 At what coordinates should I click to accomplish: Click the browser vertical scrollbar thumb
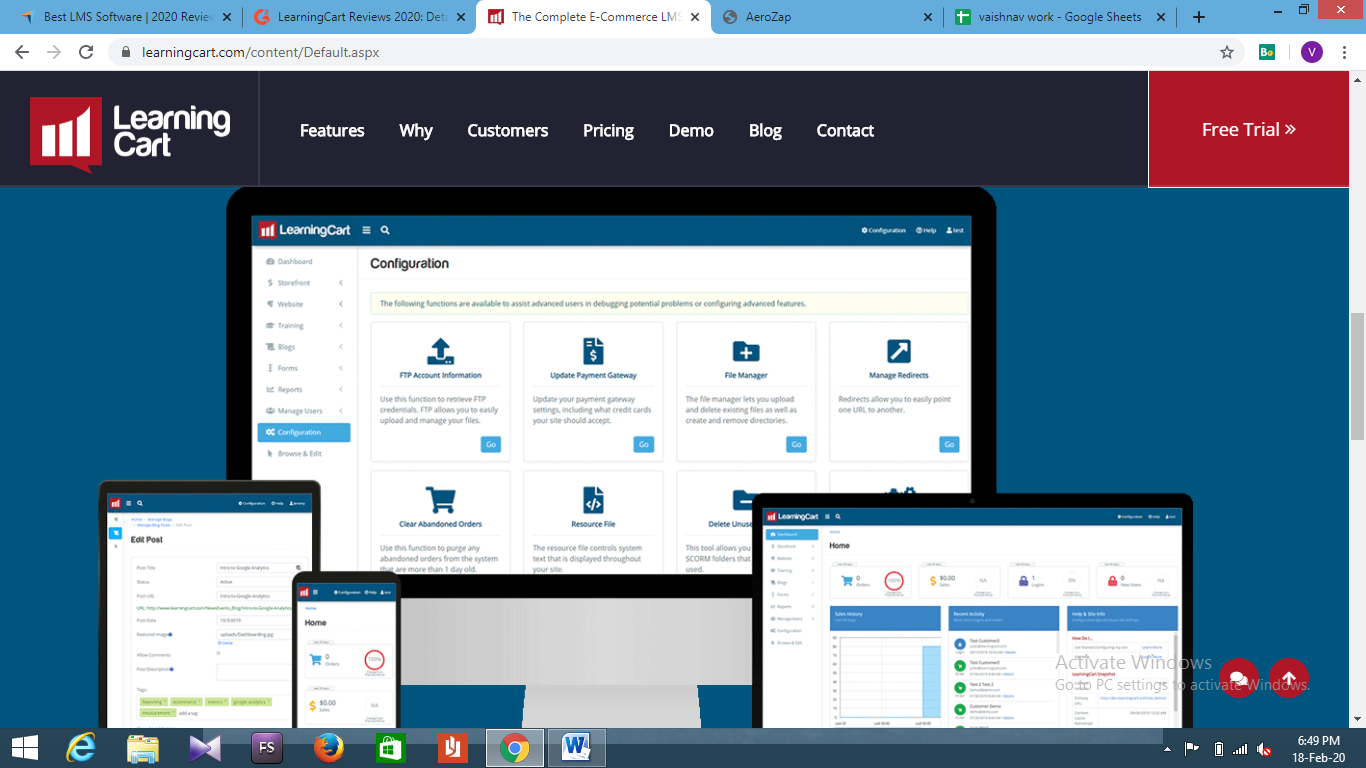[x=1357, y=376]
